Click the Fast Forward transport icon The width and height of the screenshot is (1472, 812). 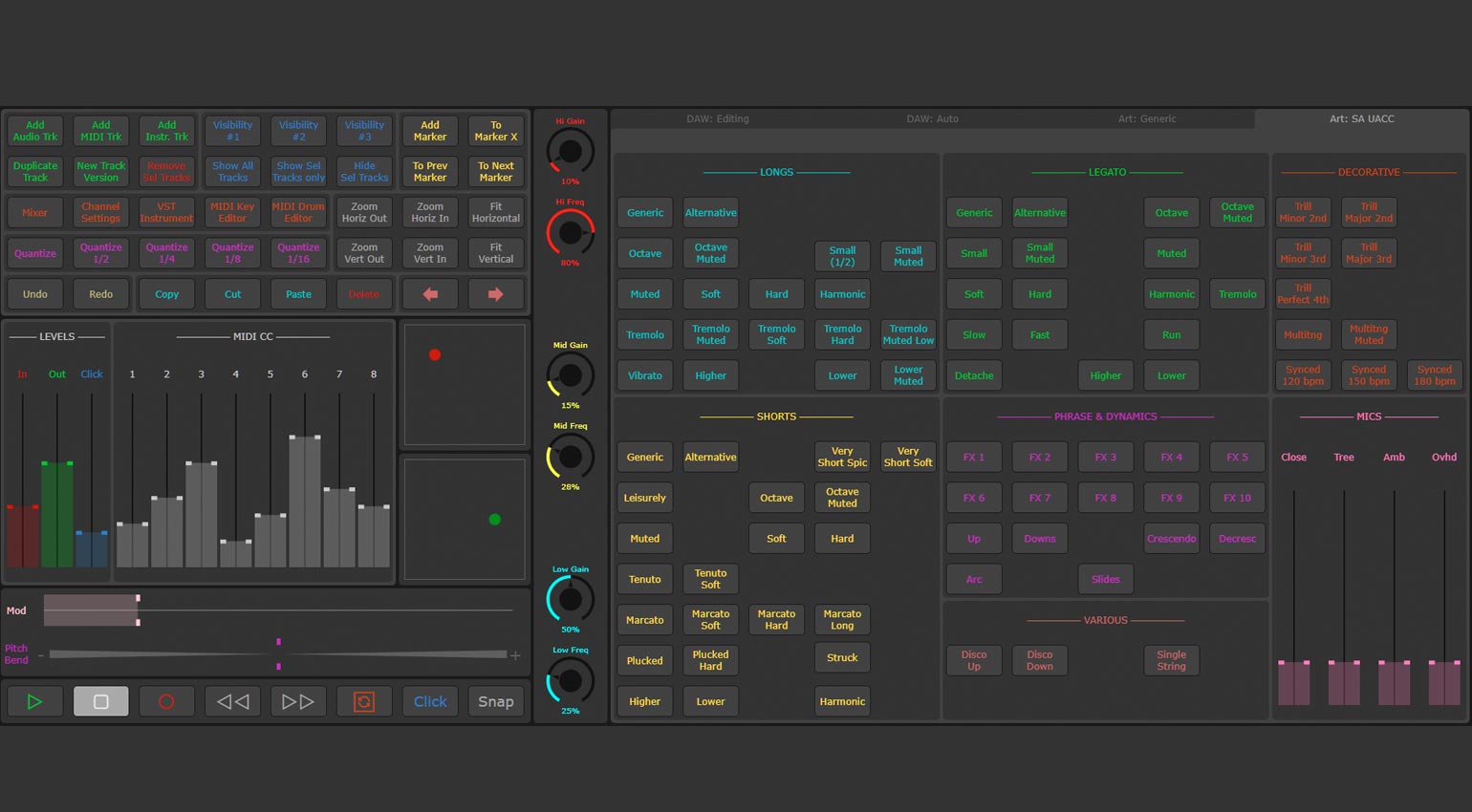coord(298,701)
